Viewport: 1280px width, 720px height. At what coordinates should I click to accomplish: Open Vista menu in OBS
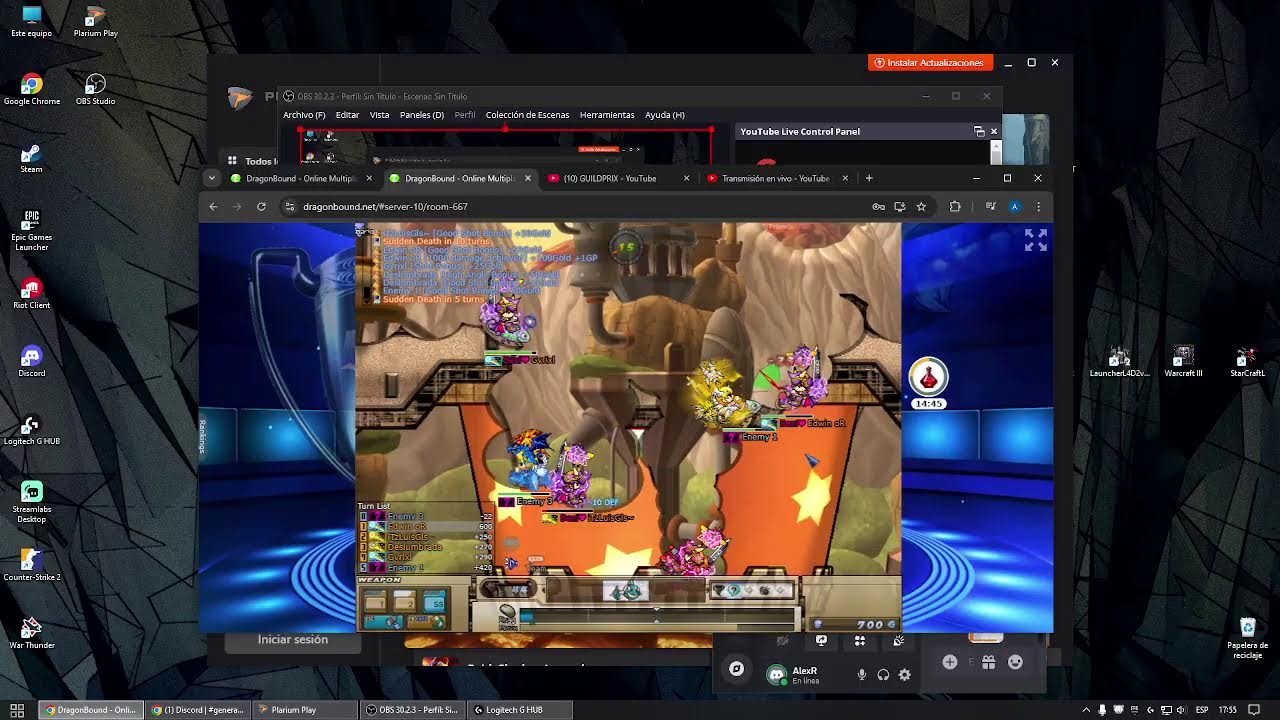point(379,115)
